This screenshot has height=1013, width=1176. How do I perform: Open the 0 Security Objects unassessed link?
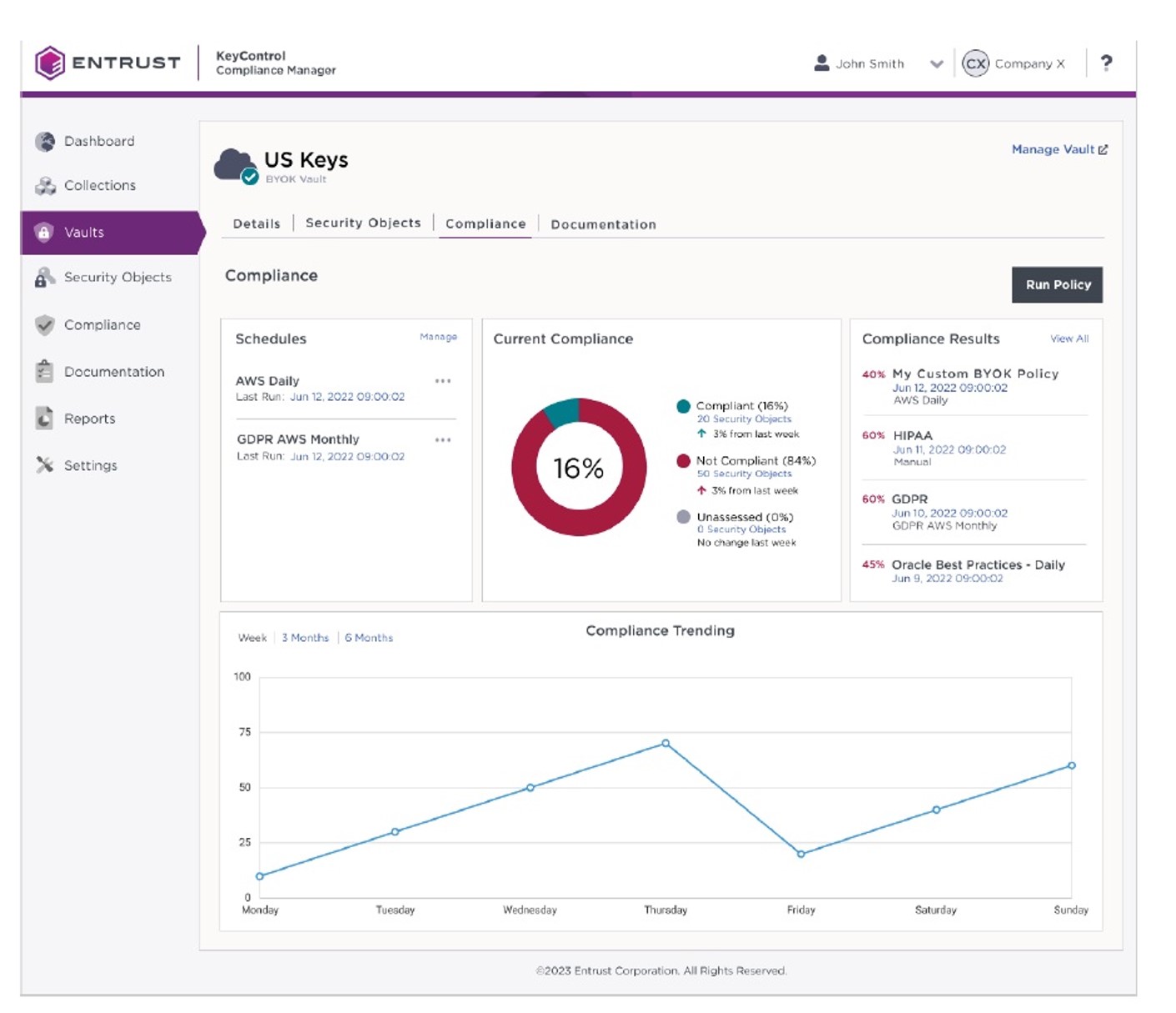[741, 529]
